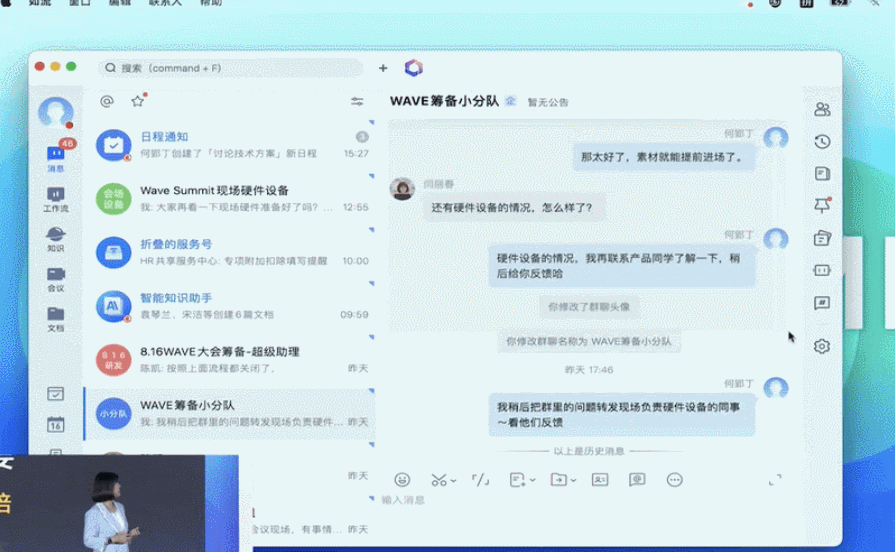895x552 pixels.
Task: Click the 暂无公告 announcement text
Action: 548,102
